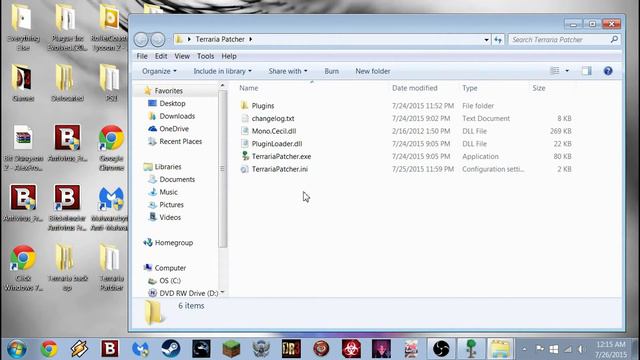Select Recent Places in navigation pane
640x360 pixels.
pyautogui.click(x=180, y=142)
